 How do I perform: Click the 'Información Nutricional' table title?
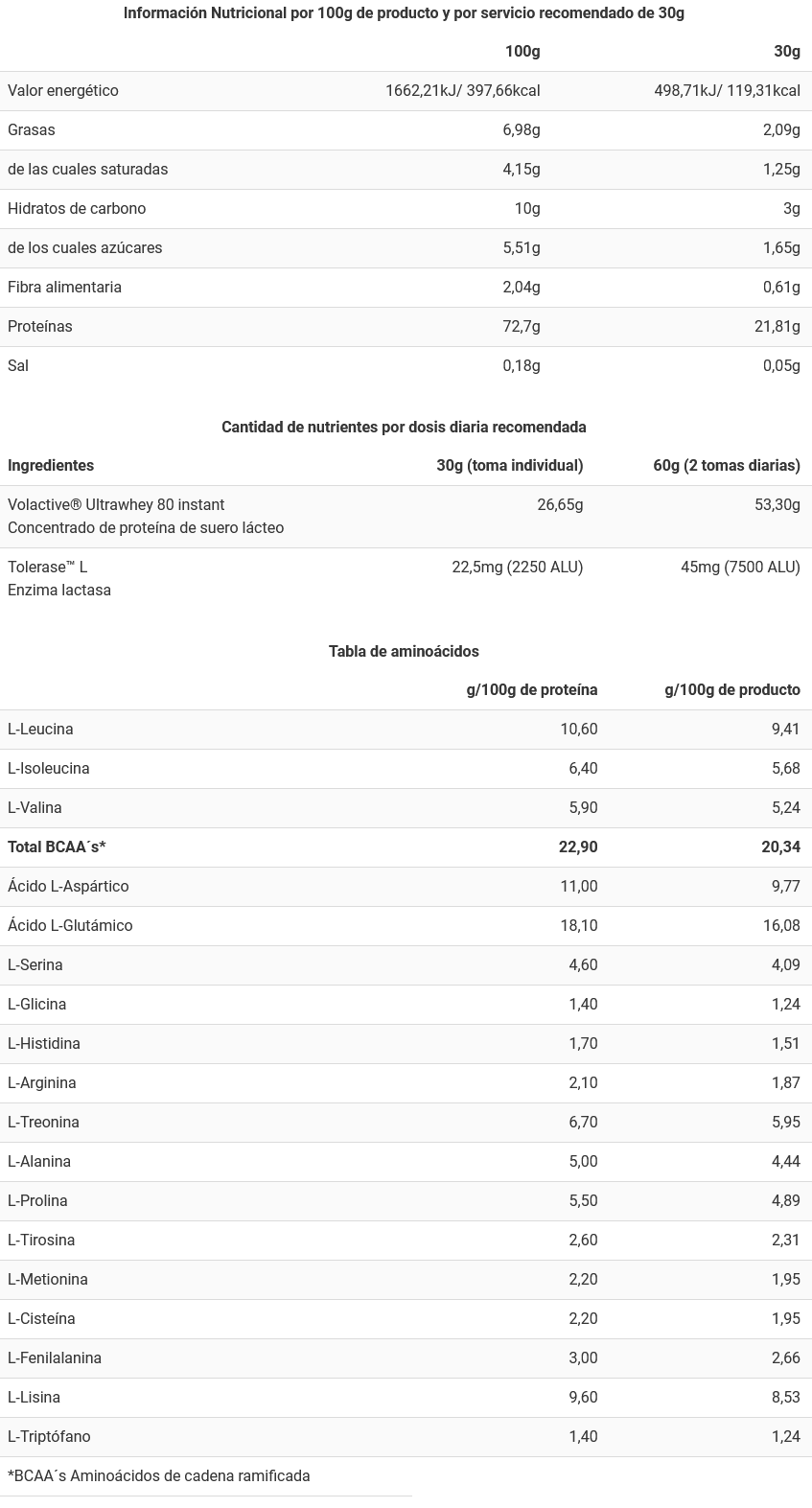pyautogui.click(x=404, y=13)
